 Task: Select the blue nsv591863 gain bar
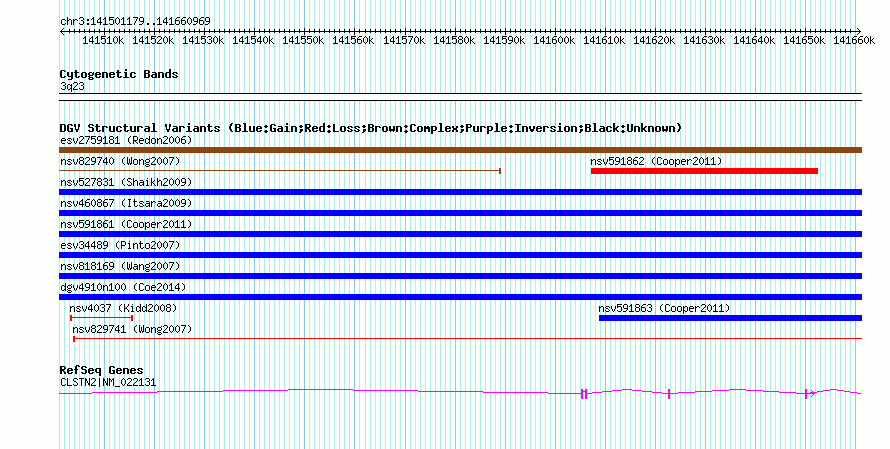tap(731, 318)
